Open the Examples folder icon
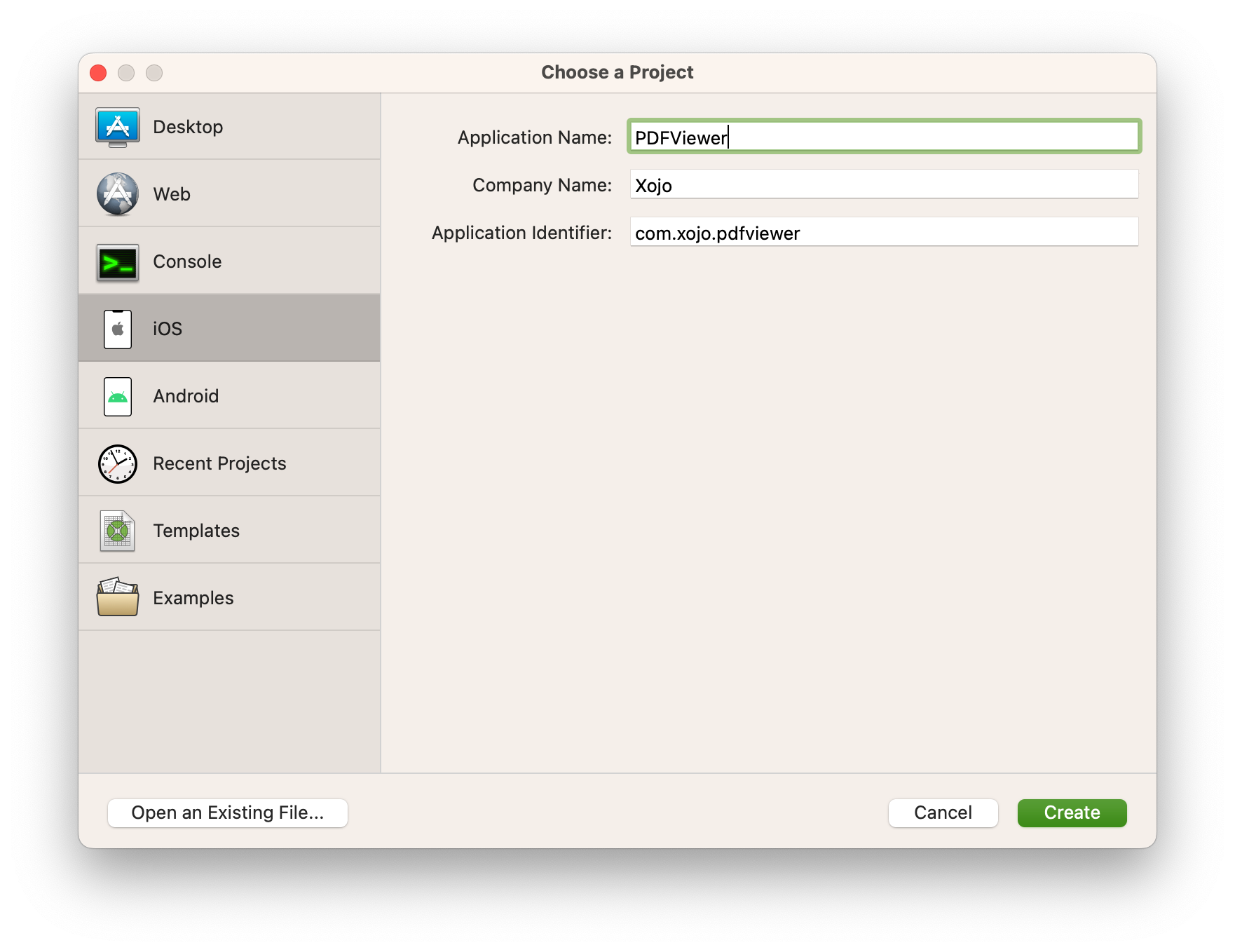 [118, 597]
